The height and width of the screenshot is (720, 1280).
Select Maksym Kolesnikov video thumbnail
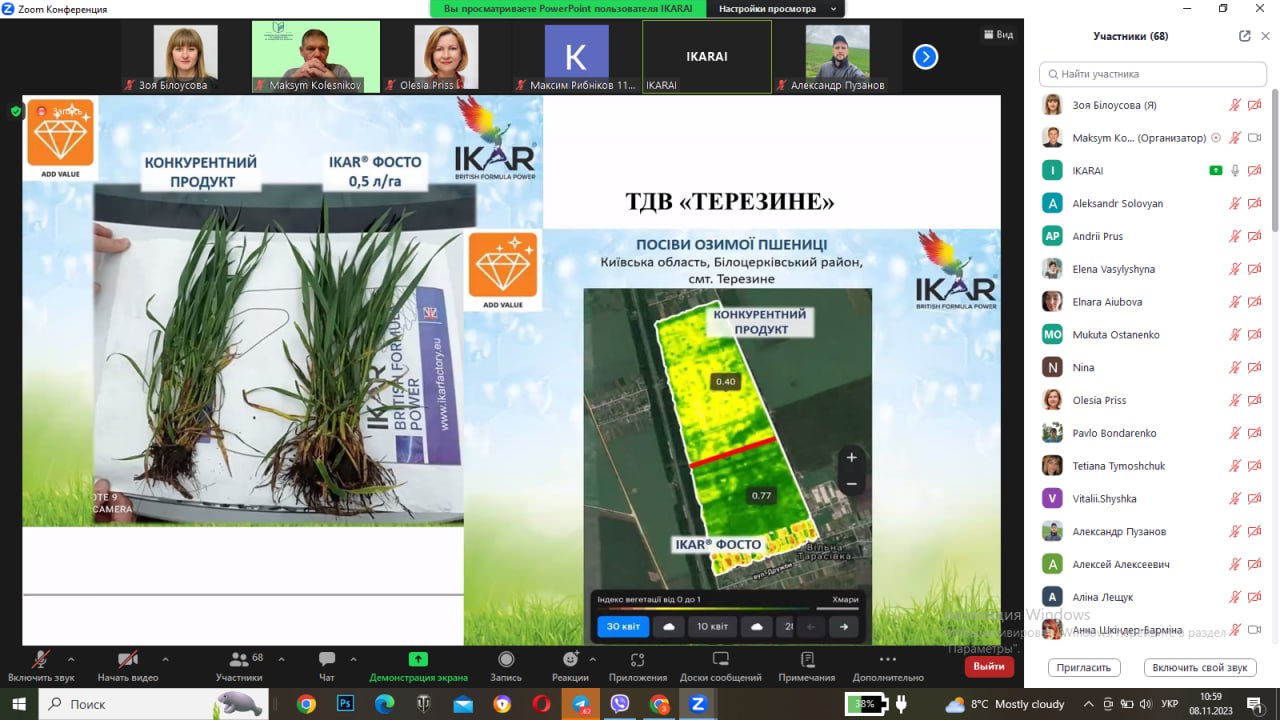316,57
